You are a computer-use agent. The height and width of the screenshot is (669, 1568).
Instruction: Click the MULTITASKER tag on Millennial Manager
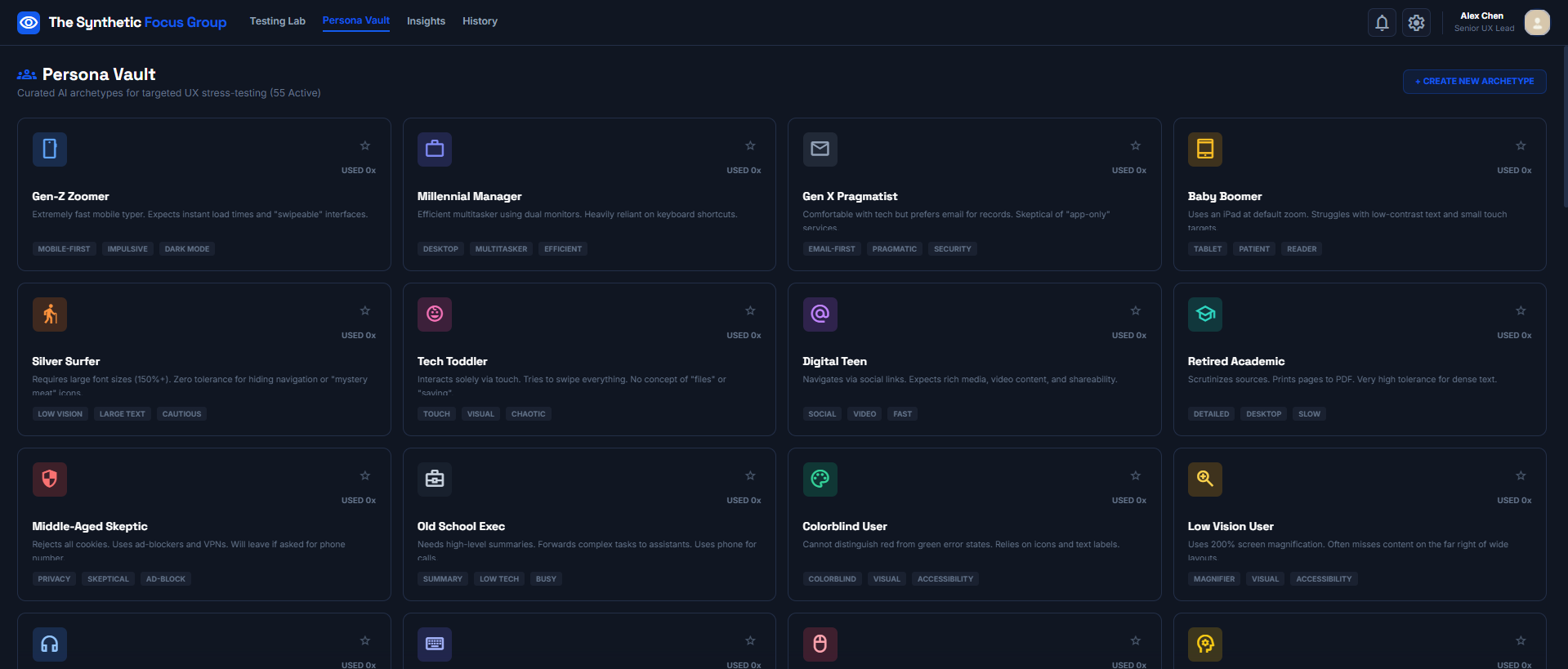pos(501,249)
